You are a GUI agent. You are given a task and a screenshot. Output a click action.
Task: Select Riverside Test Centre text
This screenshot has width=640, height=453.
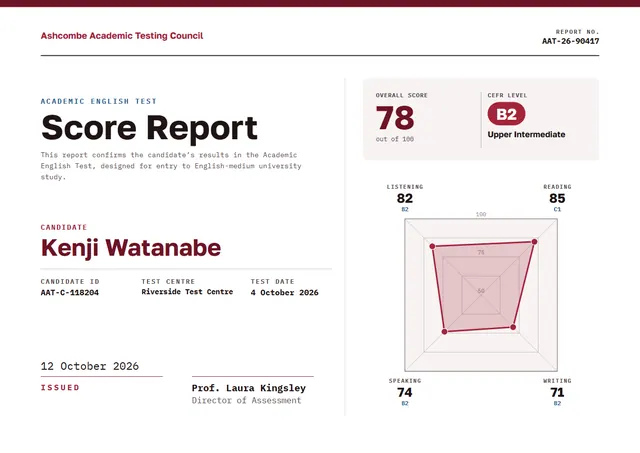tap(187, 292)
